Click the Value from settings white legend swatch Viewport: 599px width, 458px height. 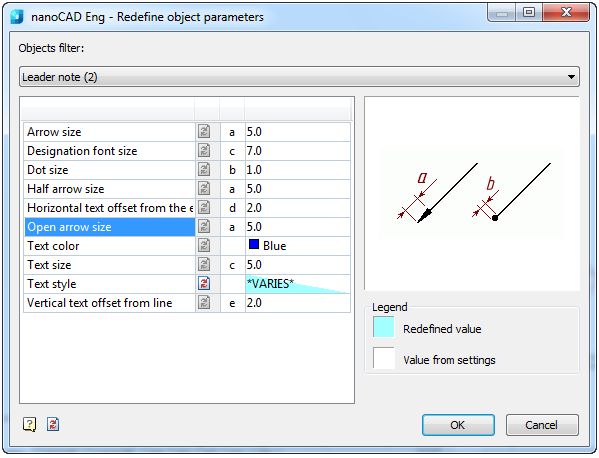(x=384, y=358)
